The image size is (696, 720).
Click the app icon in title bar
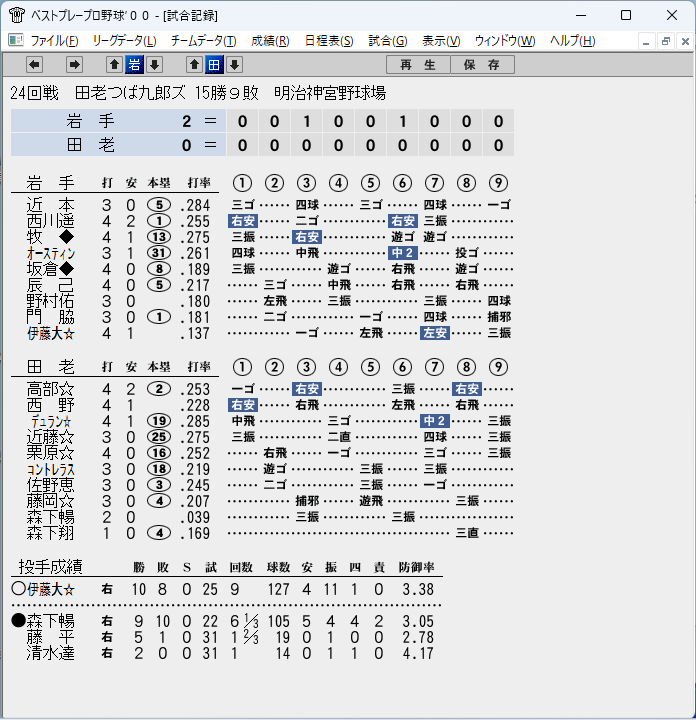coord(17,15)
